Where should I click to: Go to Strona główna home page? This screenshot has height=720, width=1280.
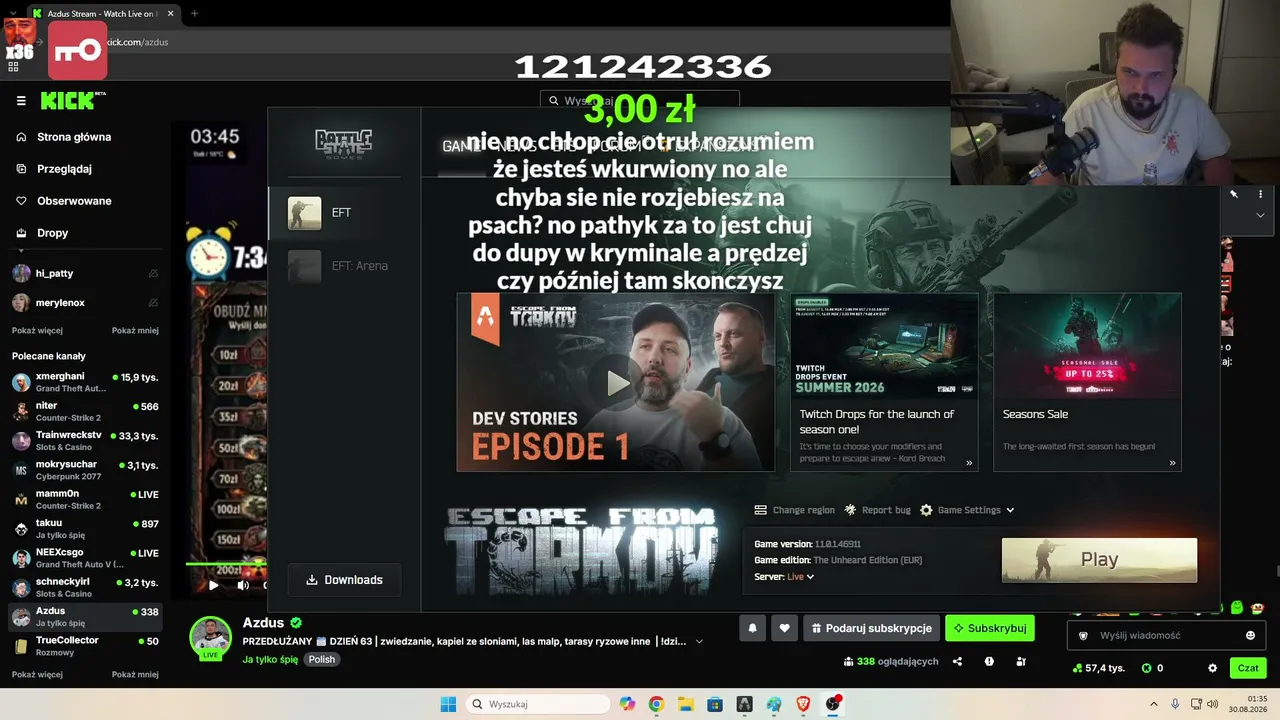(74, 137)
